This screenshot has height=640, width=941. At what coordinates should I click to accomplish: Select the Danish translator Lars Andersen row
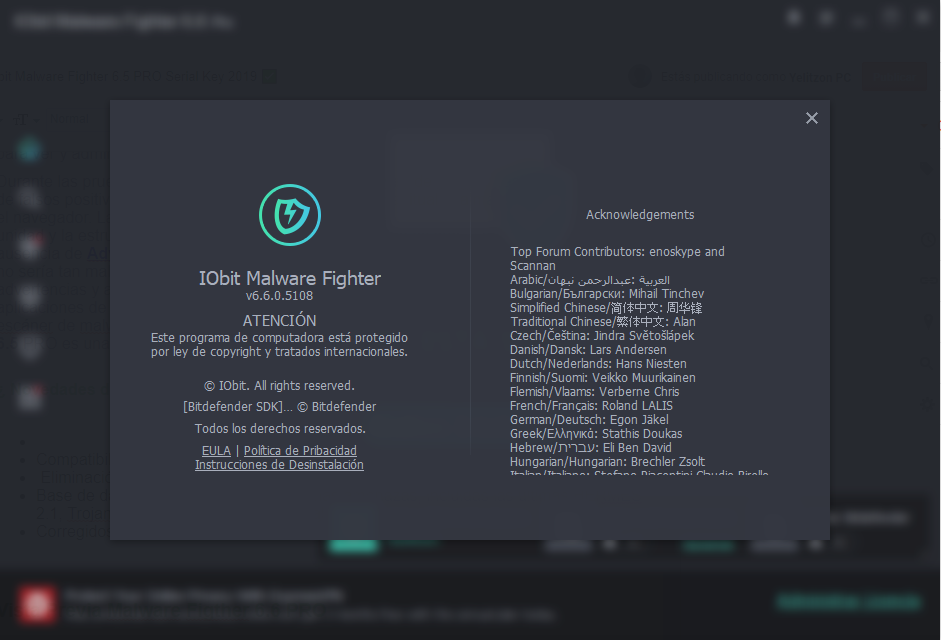tap(588, 349)
